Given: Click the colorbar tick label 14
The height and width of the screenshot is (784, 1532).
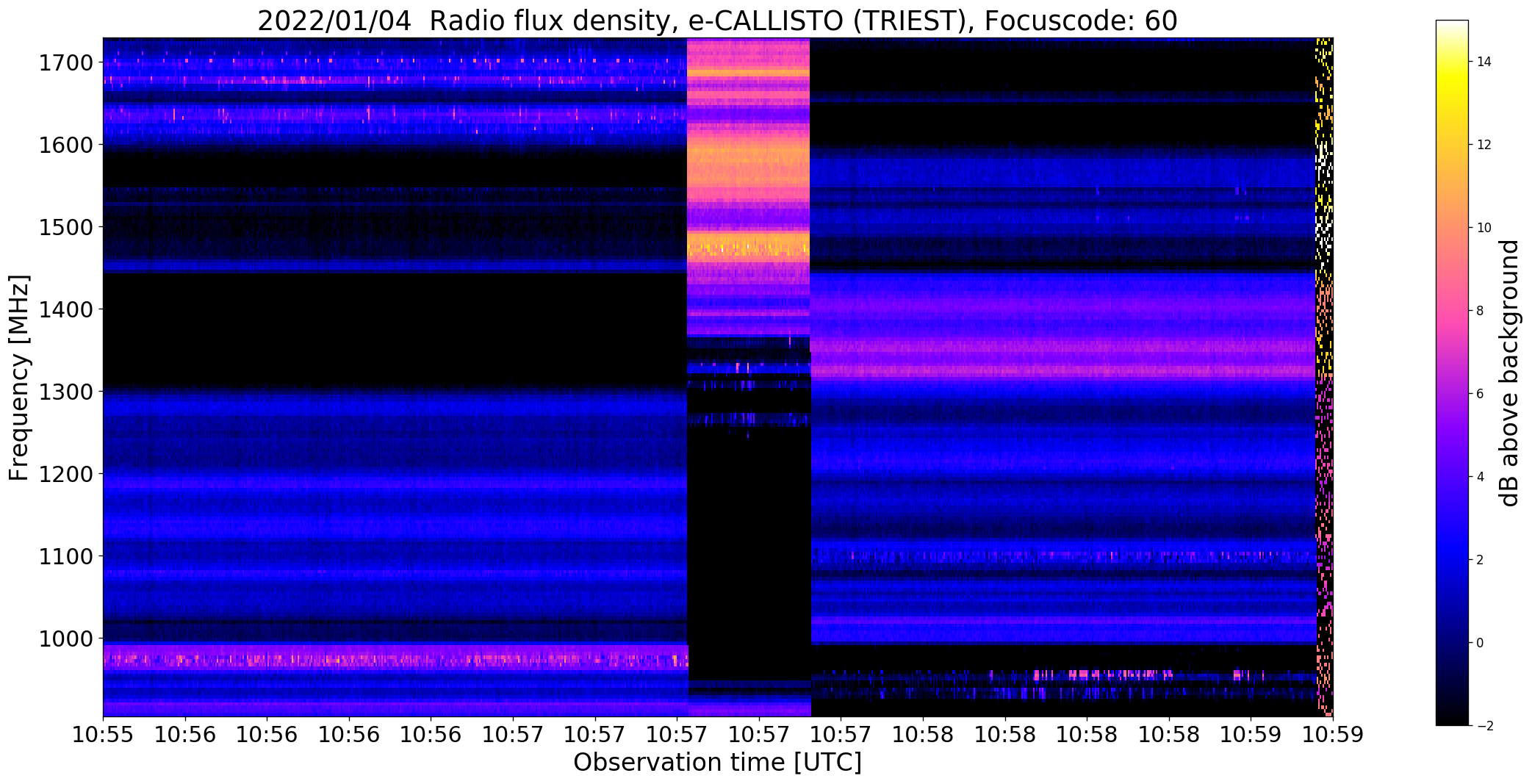Looking at the screenshot, I should 1484,62.
